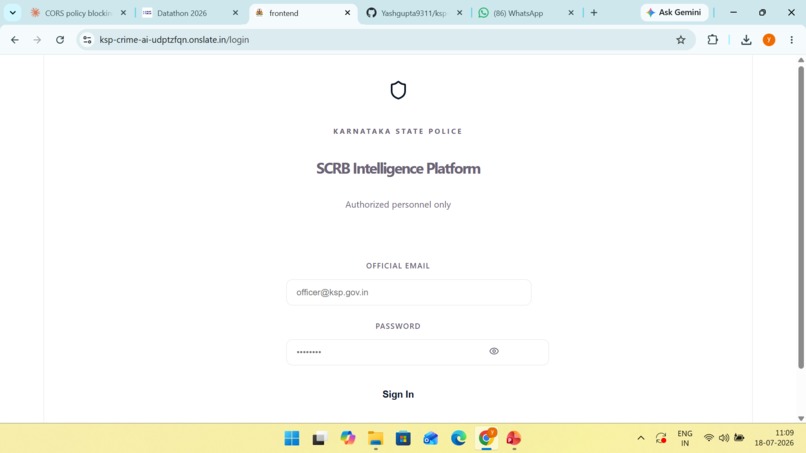
Task: Open the Windows Start menu
Action: [291, 438]
